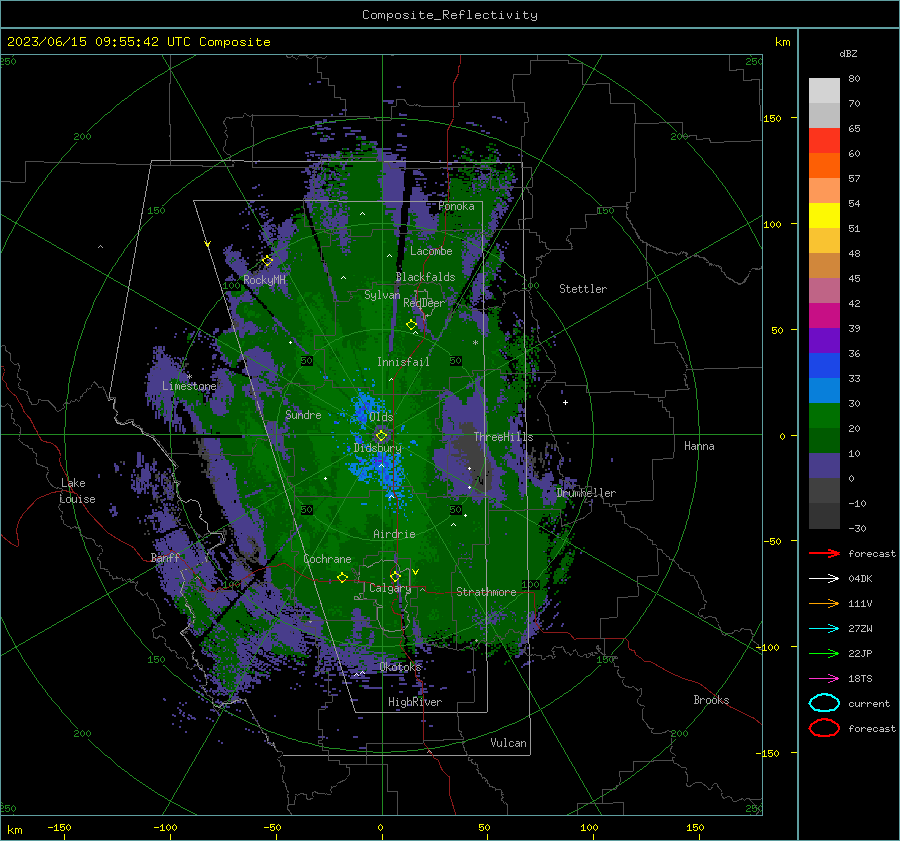The height and width of the screenshot is (841, 900).
Task: Click the Innisfail map label
Action: [x=404, y=362]
